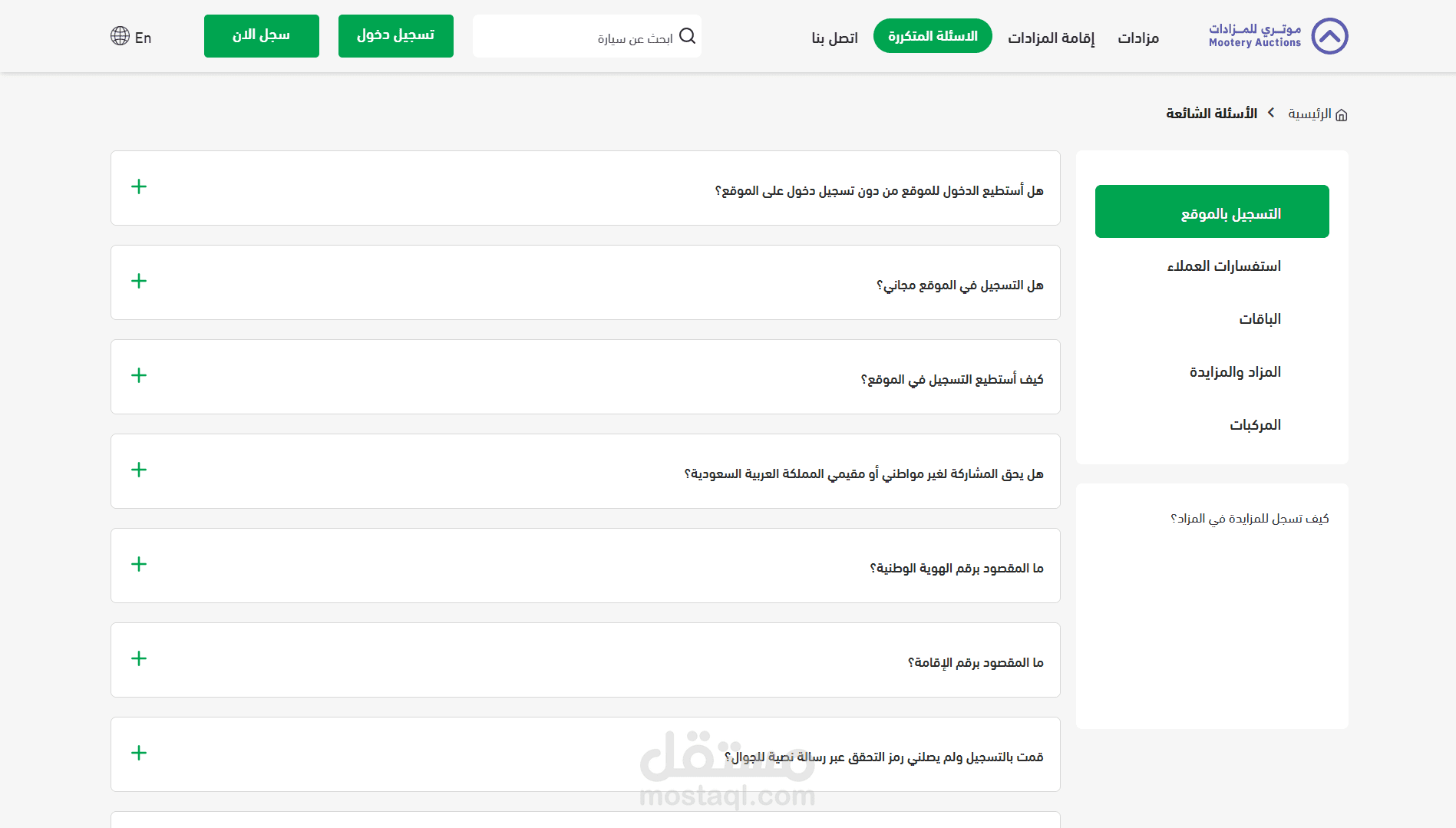
Task: Click the الأسئلة الشائعة breadcrumb text
Action: (1212, 113)
